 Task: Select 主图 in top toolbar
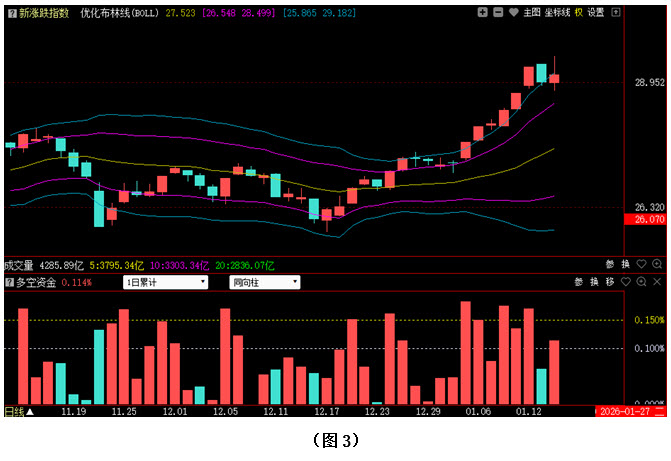531,13
